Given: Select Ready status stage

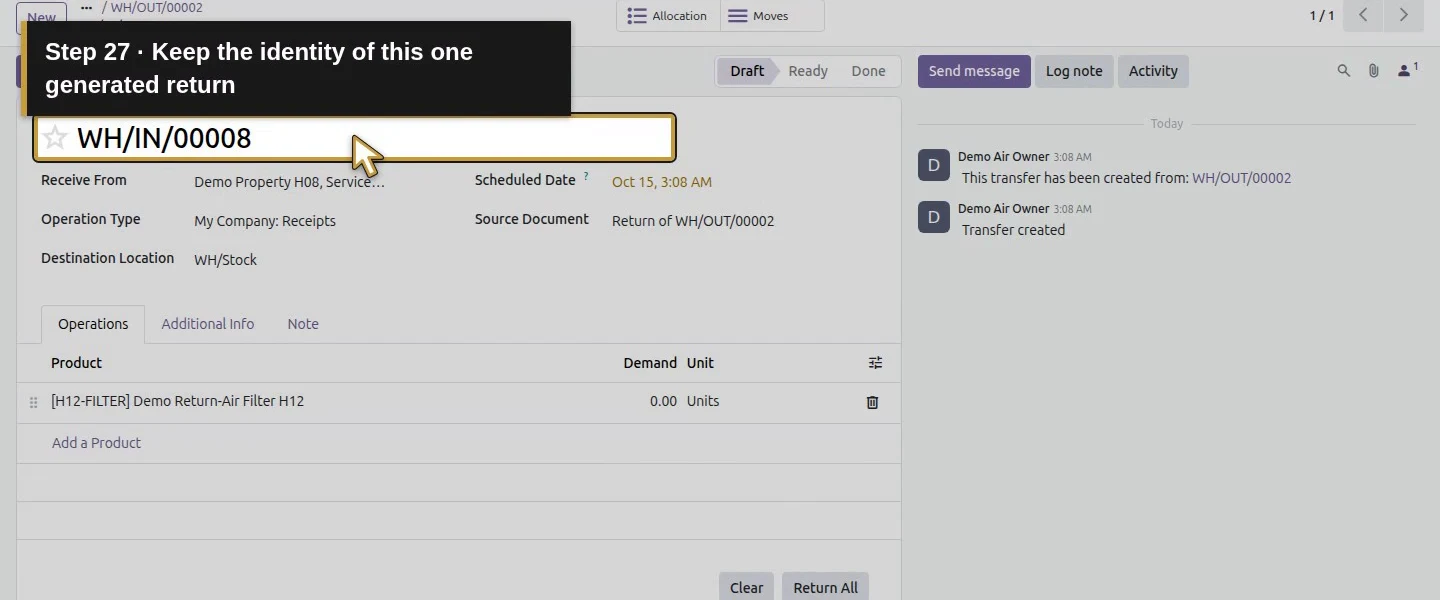Looking at the screenshot, I should click(808, 71).
